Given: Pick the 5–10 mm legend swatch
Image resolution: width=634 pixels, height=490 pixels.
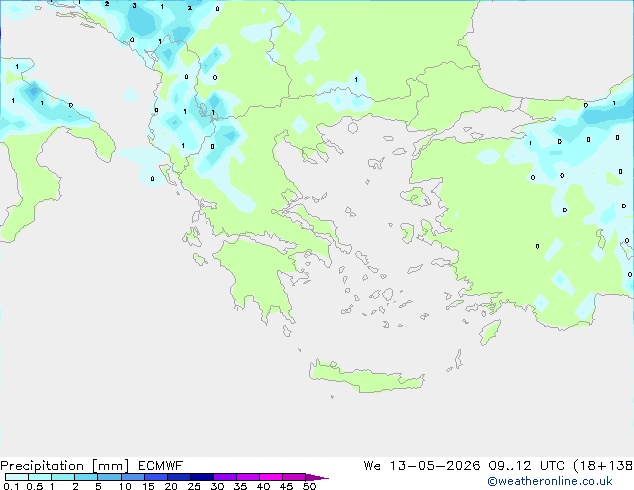Looking at the screenshot, I should [x=109, y=477].
